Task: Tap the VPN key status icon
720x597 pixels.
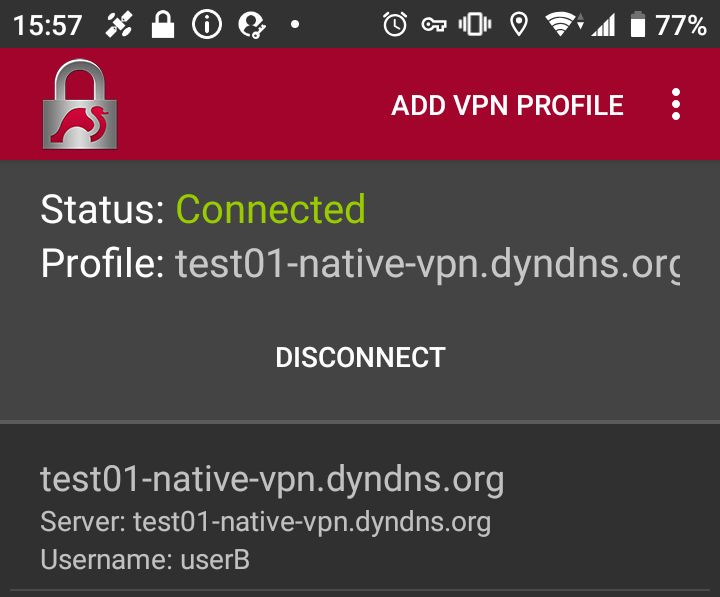Action: pos(433,25)
